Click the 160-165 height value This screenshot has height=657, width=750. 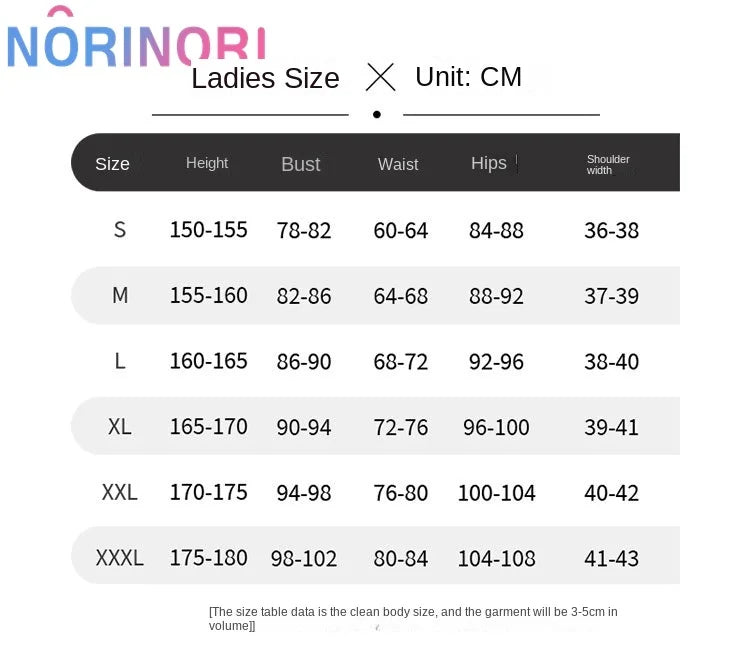click(208, 361)
